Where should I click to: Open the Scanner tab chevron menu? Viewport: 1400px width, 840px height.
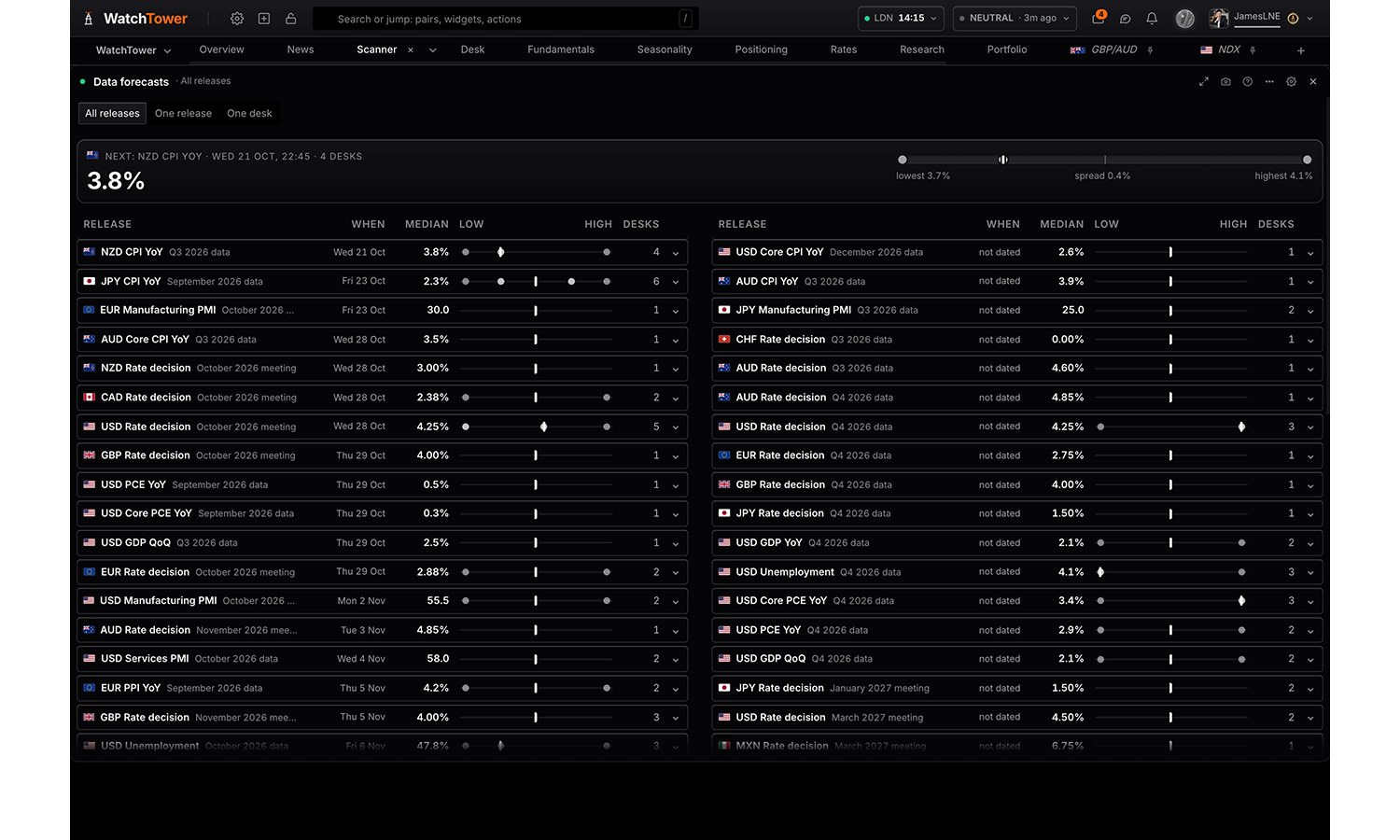(433, 50)
